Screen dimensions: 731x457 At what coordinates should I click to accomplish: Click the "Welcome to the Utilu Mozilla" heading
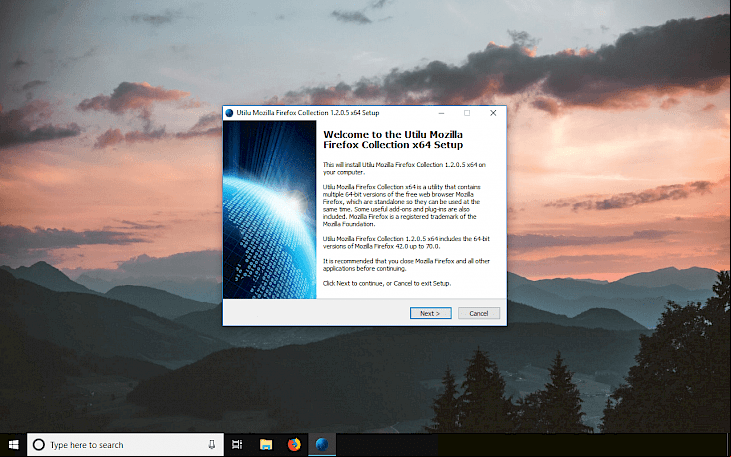pos(393,139)
